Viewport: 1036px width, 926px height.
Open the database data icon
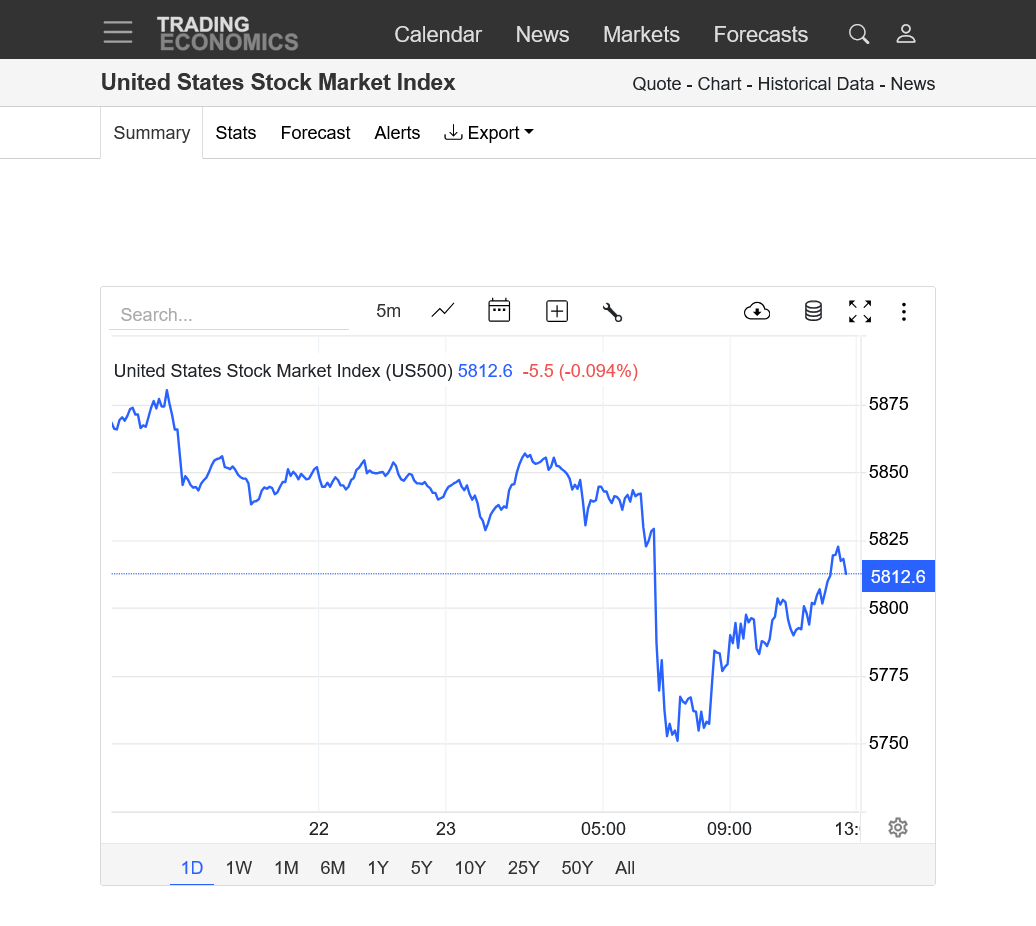pyautogui.click(x=813, y=311)
